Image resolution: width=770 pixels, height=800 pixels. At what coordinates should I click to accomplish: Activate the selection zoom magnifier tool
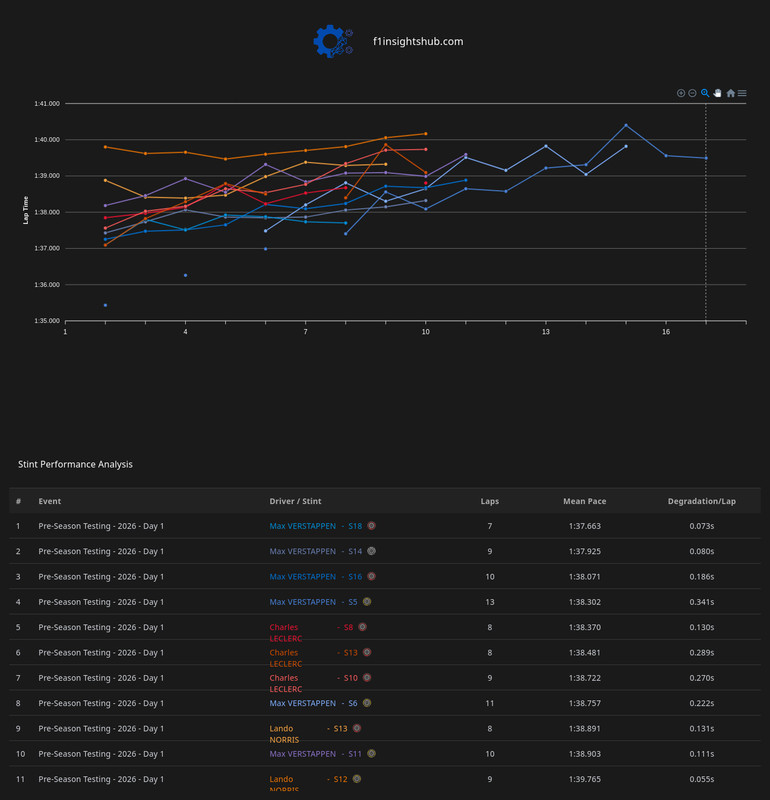[x=705, y=93]
